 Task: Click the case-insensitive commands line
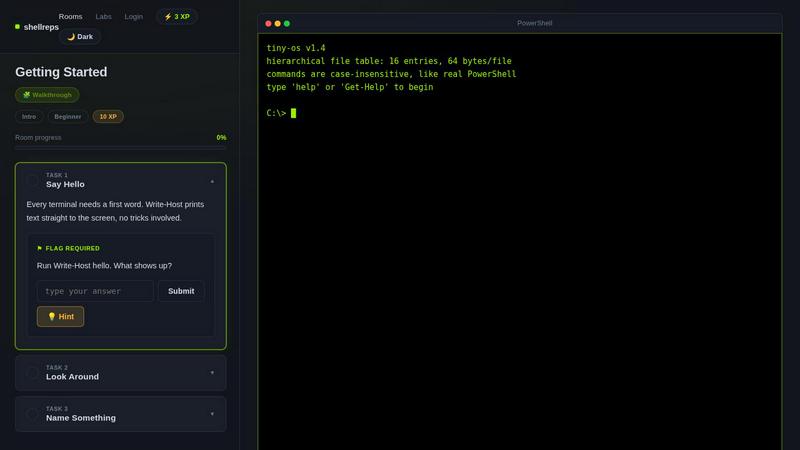point(391,74)
